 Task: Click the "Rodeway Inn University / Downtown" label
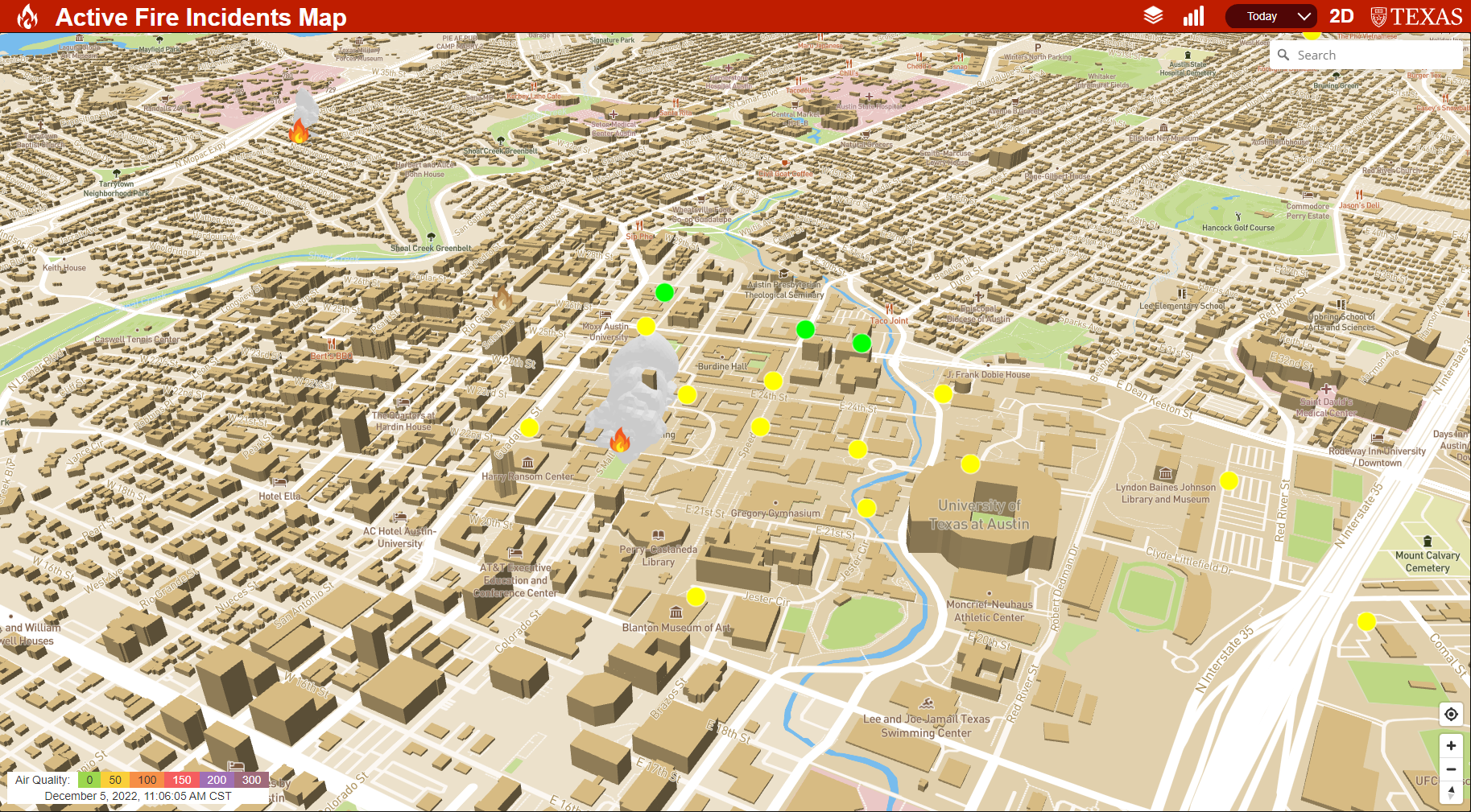point(1377,457)
